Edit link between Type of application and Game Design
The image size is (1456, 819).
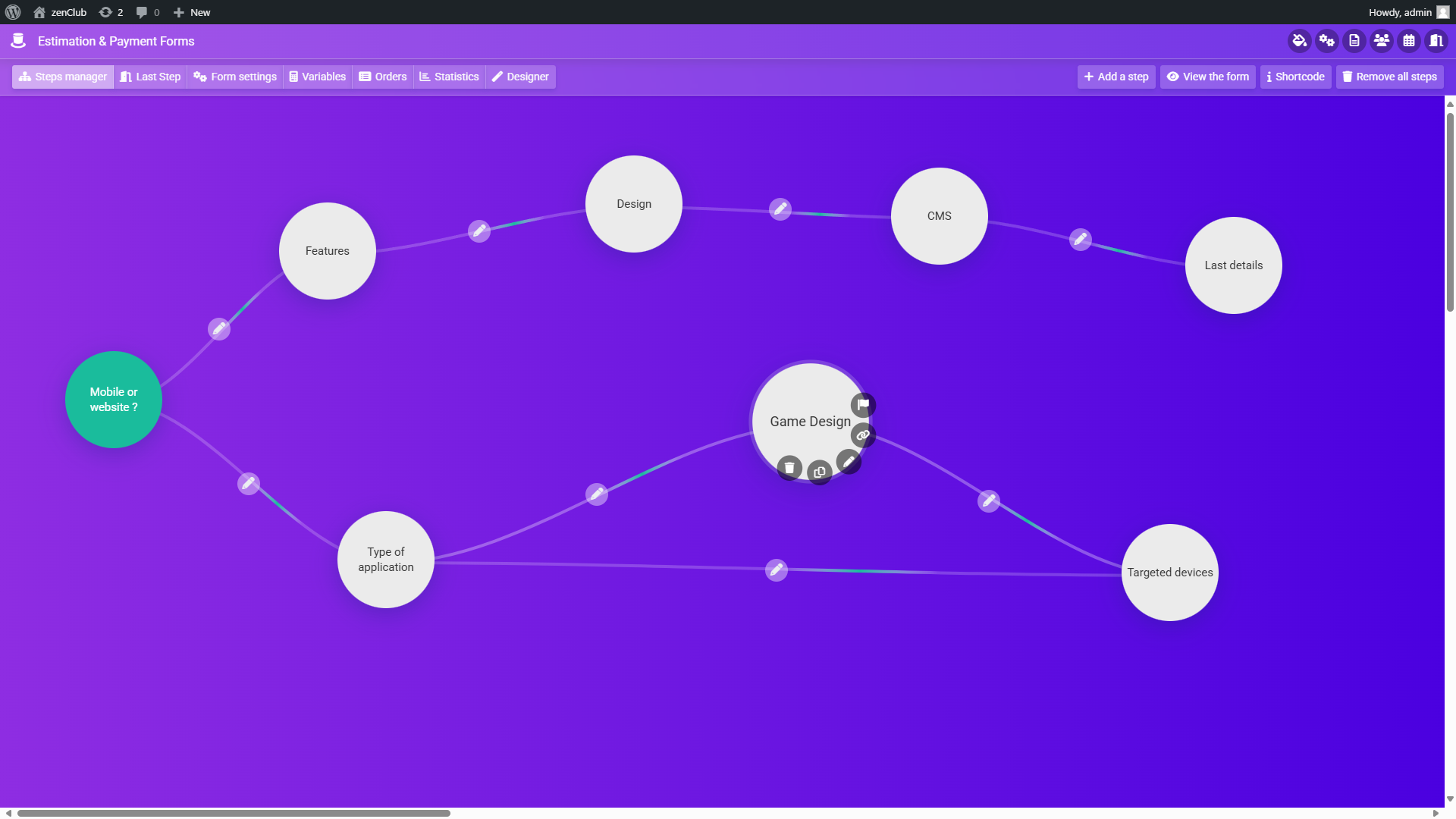[597, 494]
